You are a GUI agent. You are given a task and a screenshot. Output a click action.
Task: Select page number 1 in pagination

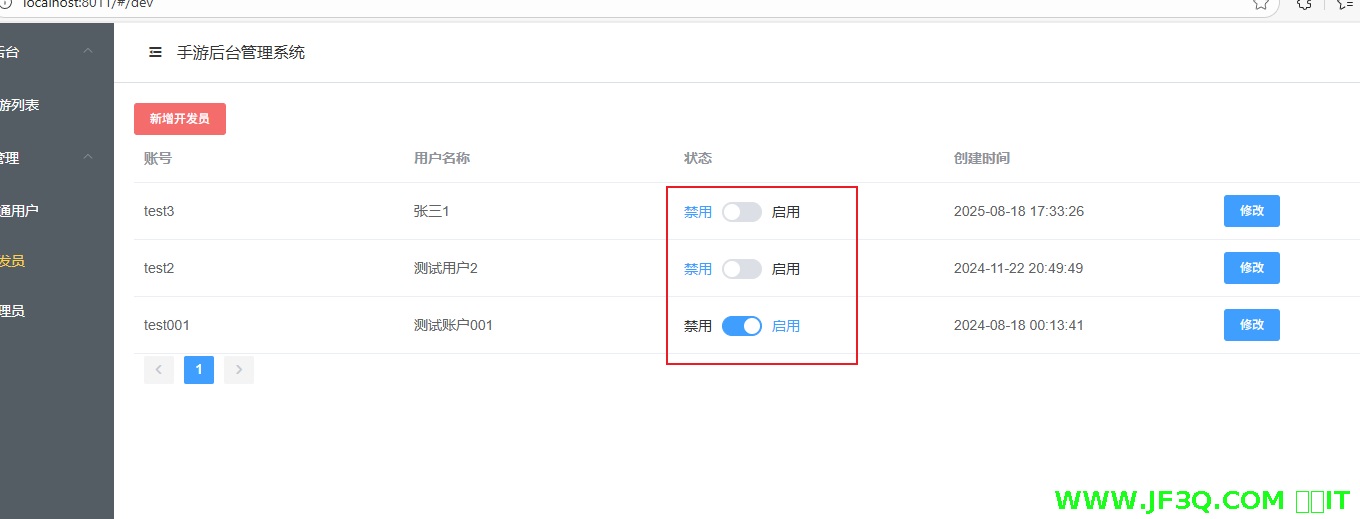tap(199, 370)
